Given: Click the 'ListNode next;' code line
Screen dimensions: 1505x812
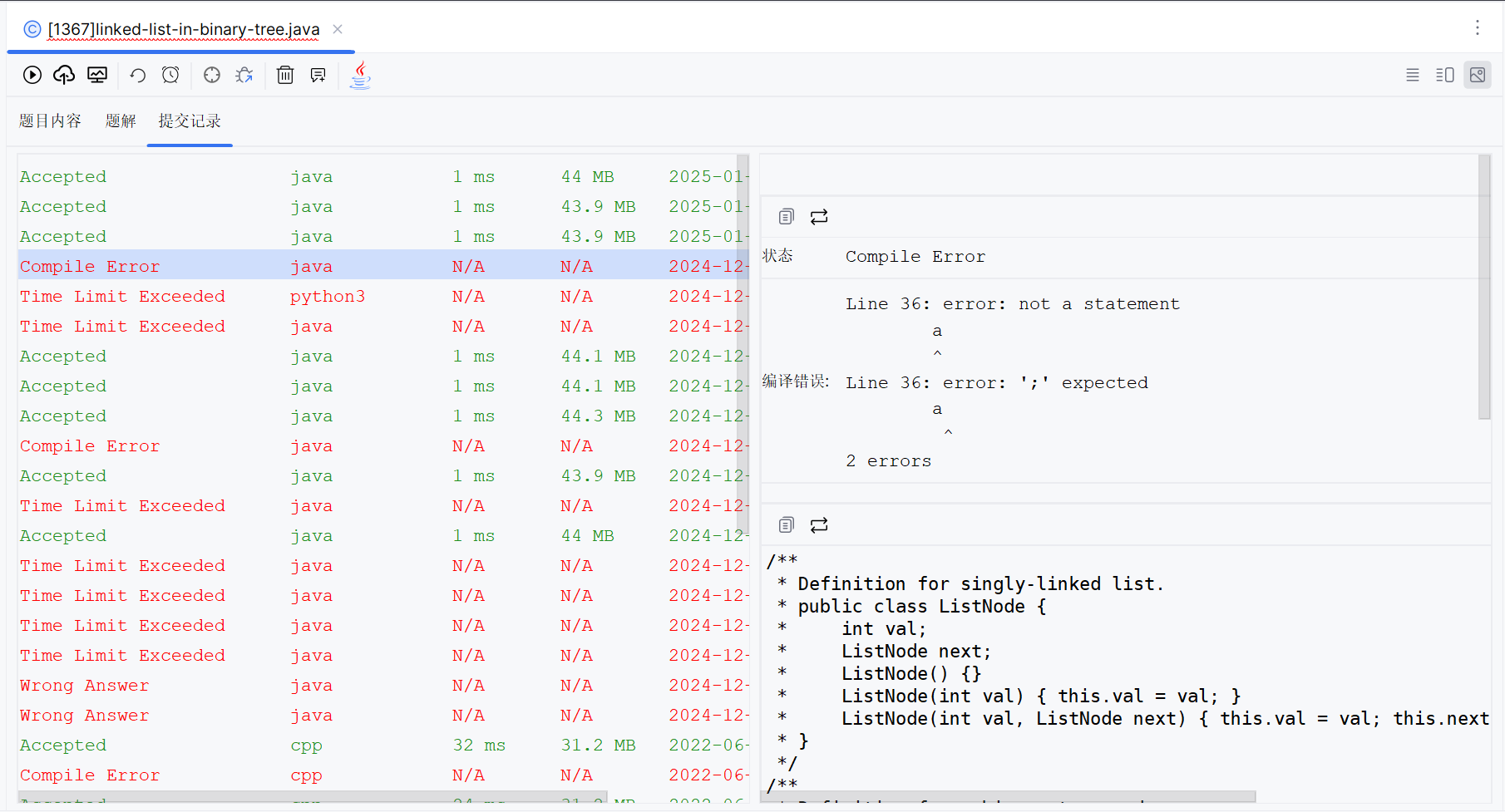Looking at the screenshot, I should pyautogui.click(x=916, y=652).
